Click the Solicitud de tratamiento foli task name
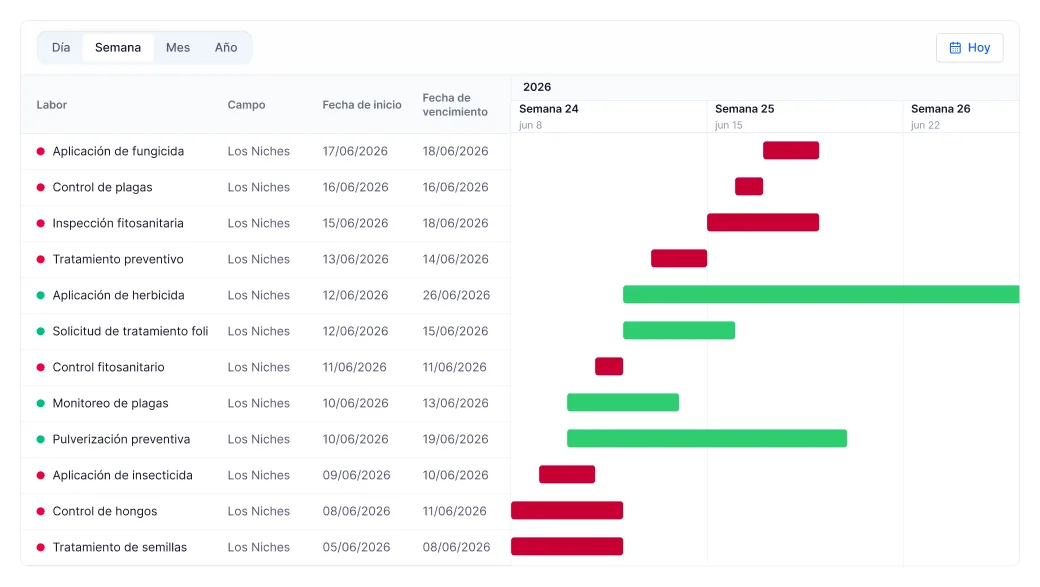Image resolution: width=1040 pixels, height=587 pixels. point(131,331)
